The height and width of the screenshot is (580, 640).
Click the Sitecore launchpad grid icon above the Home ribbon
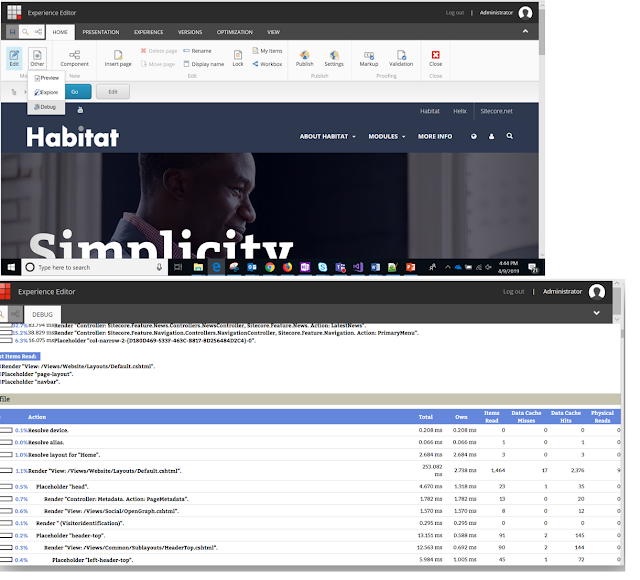[14, 12]
